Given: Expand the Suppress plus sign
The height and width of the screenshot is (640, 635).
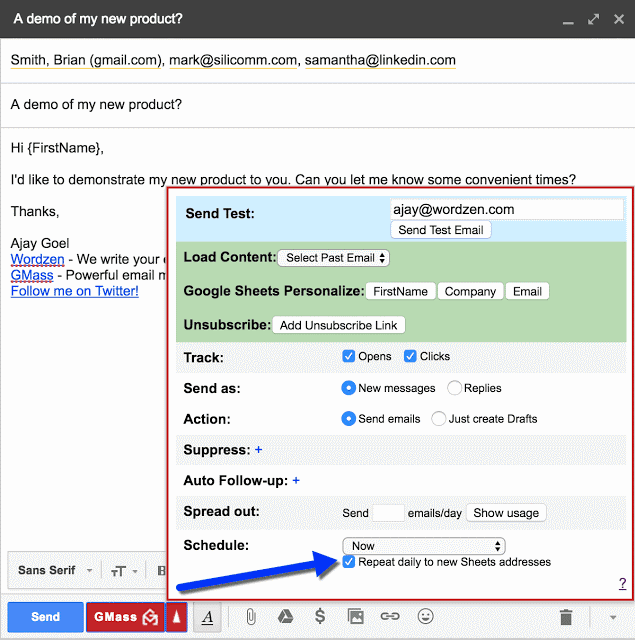Looking at the screenshot, I should 258,450.
